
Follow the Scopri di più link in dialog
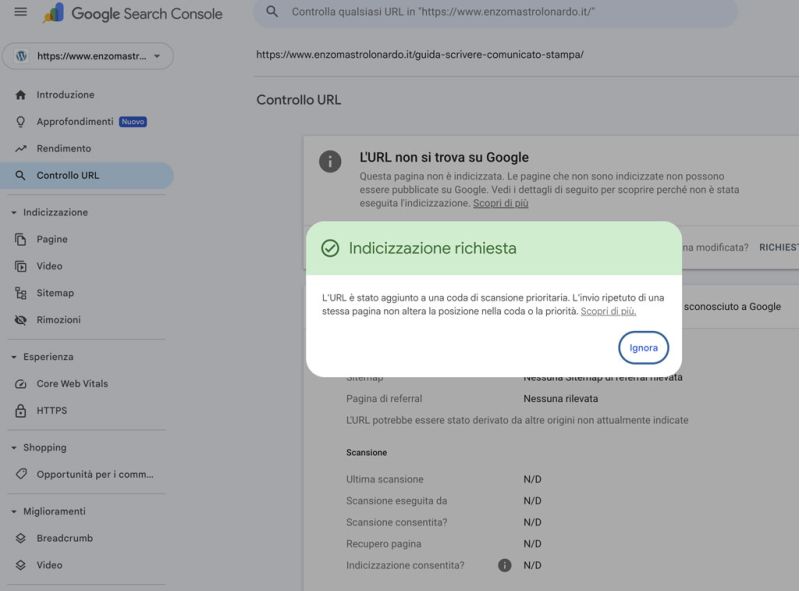click(x=608, y=311)
